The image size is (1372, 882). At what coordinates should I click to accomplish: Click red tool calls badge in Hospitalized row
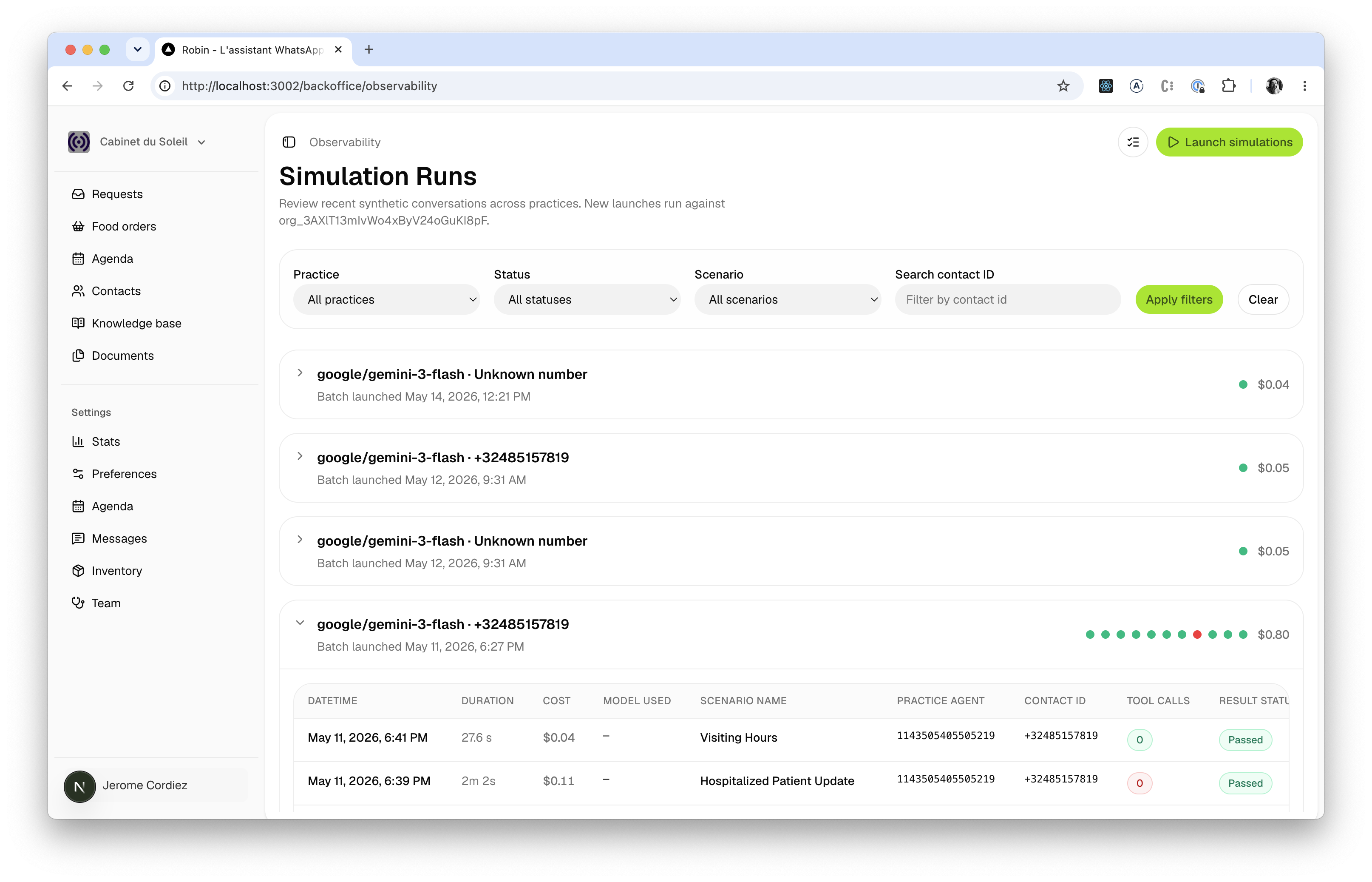pyautogui.click(x=1139, y=783)
